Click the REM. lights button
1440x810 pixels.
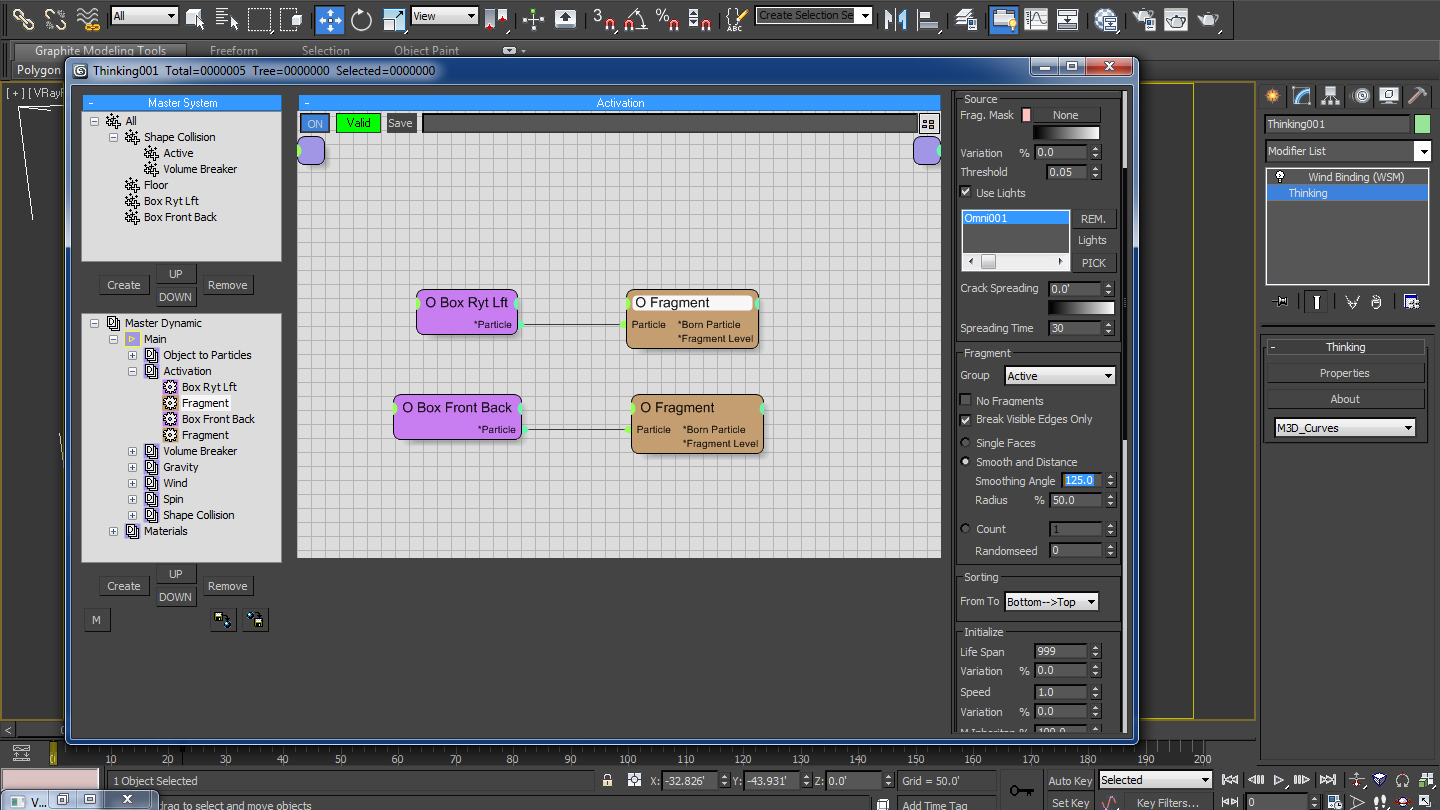tap(1094, 219)
